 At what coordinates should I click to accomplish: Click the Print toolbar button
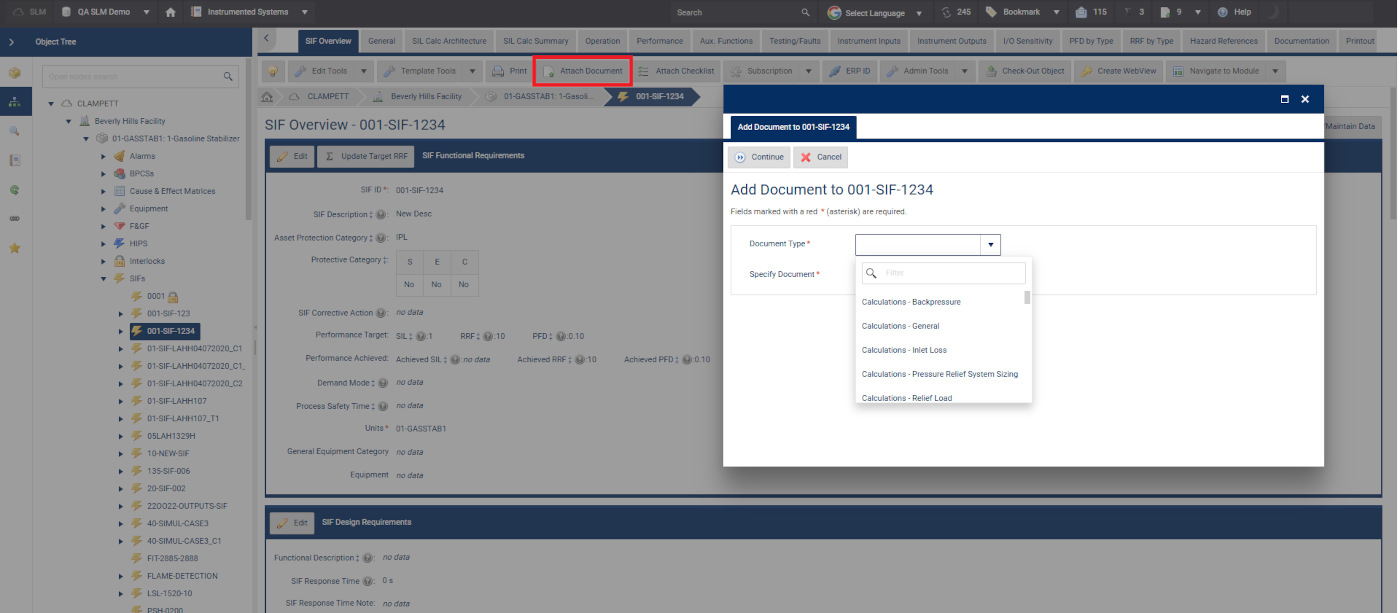coord(509,71)
